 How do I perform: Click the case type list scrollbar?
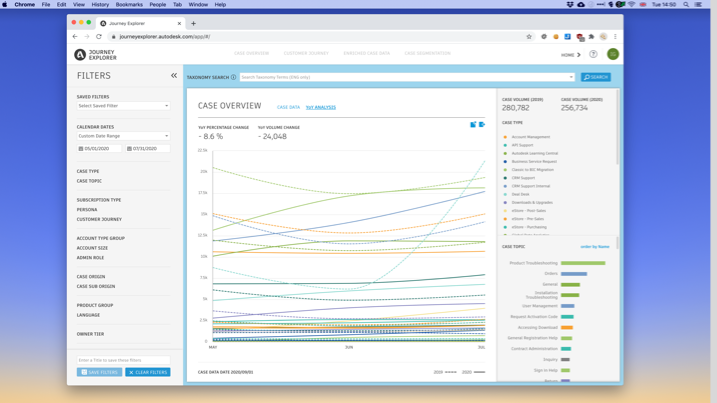pos(617,127)
